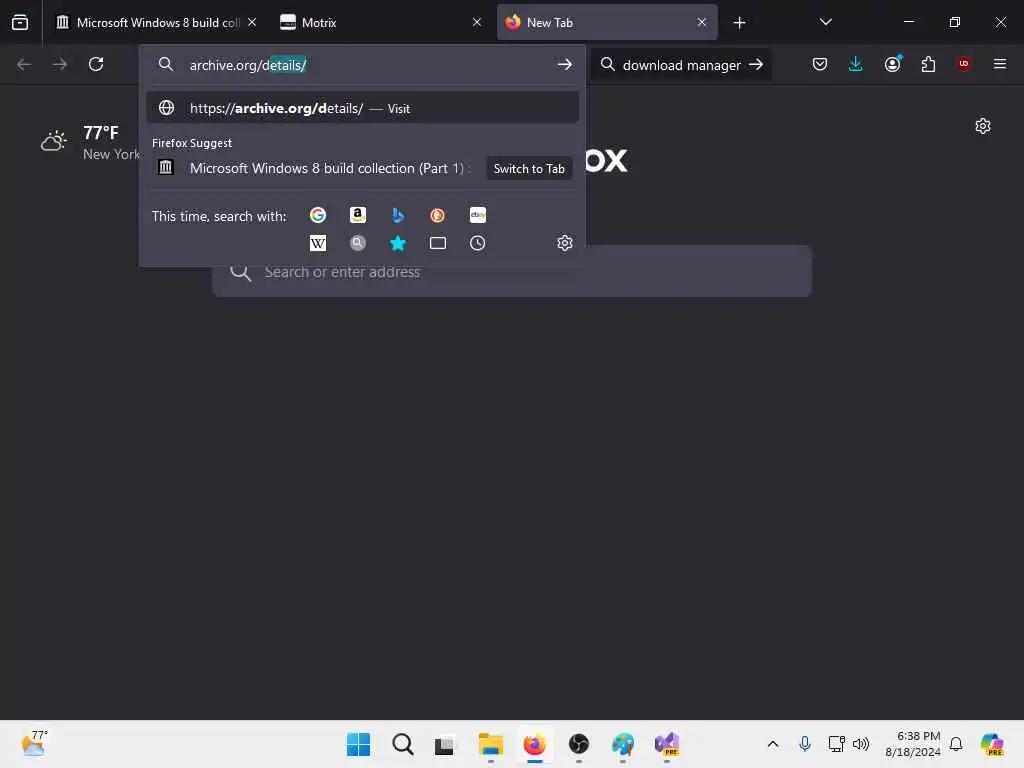The image size is (1024, 768).
Task: Show the Downloads panel
Action: coord(856,64)
